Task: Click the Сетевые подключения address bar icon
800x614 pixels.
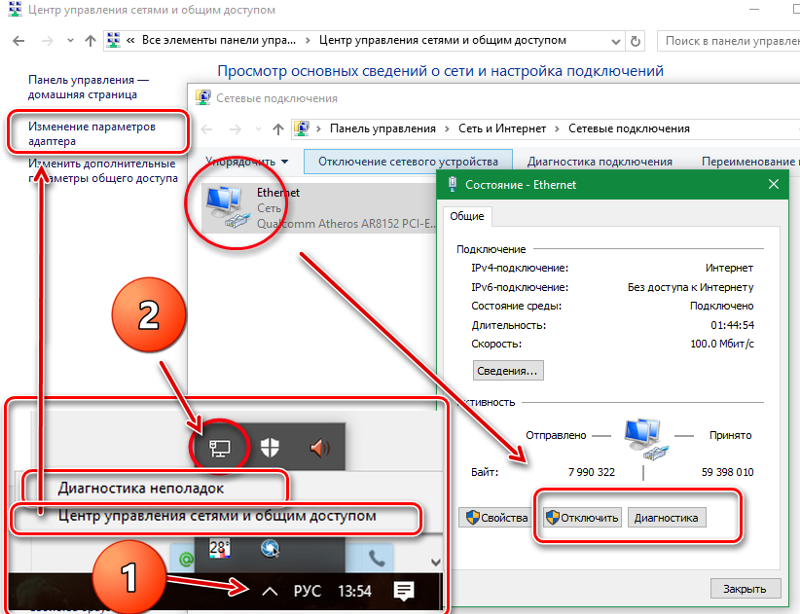Action: 302,128
